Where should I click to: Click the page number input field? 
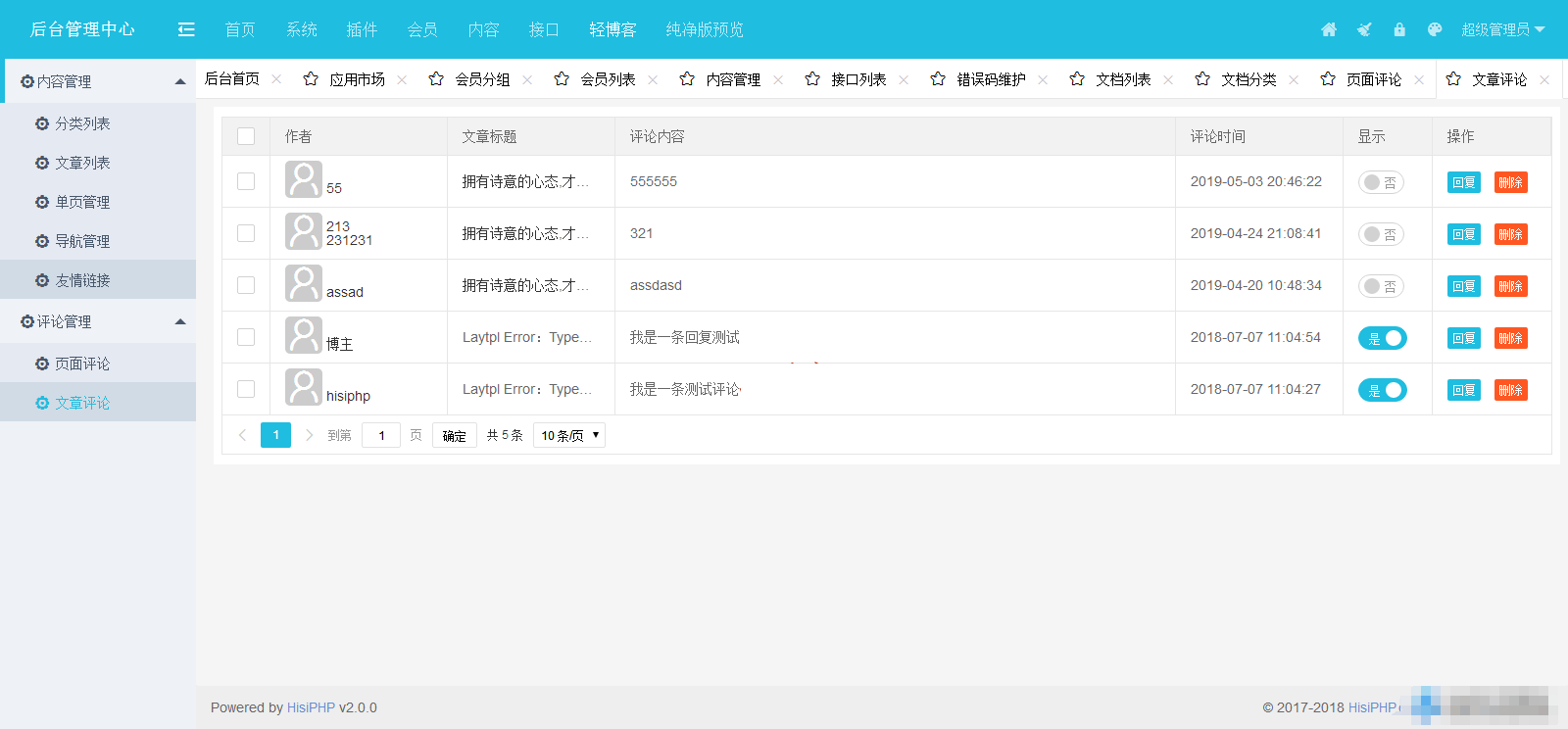(x=381, y=435)
